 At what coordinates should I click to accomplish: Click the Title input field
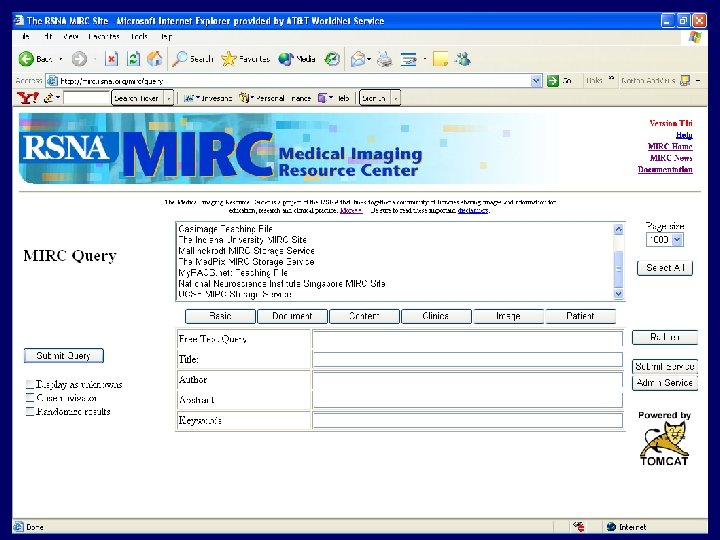(467, 359)
